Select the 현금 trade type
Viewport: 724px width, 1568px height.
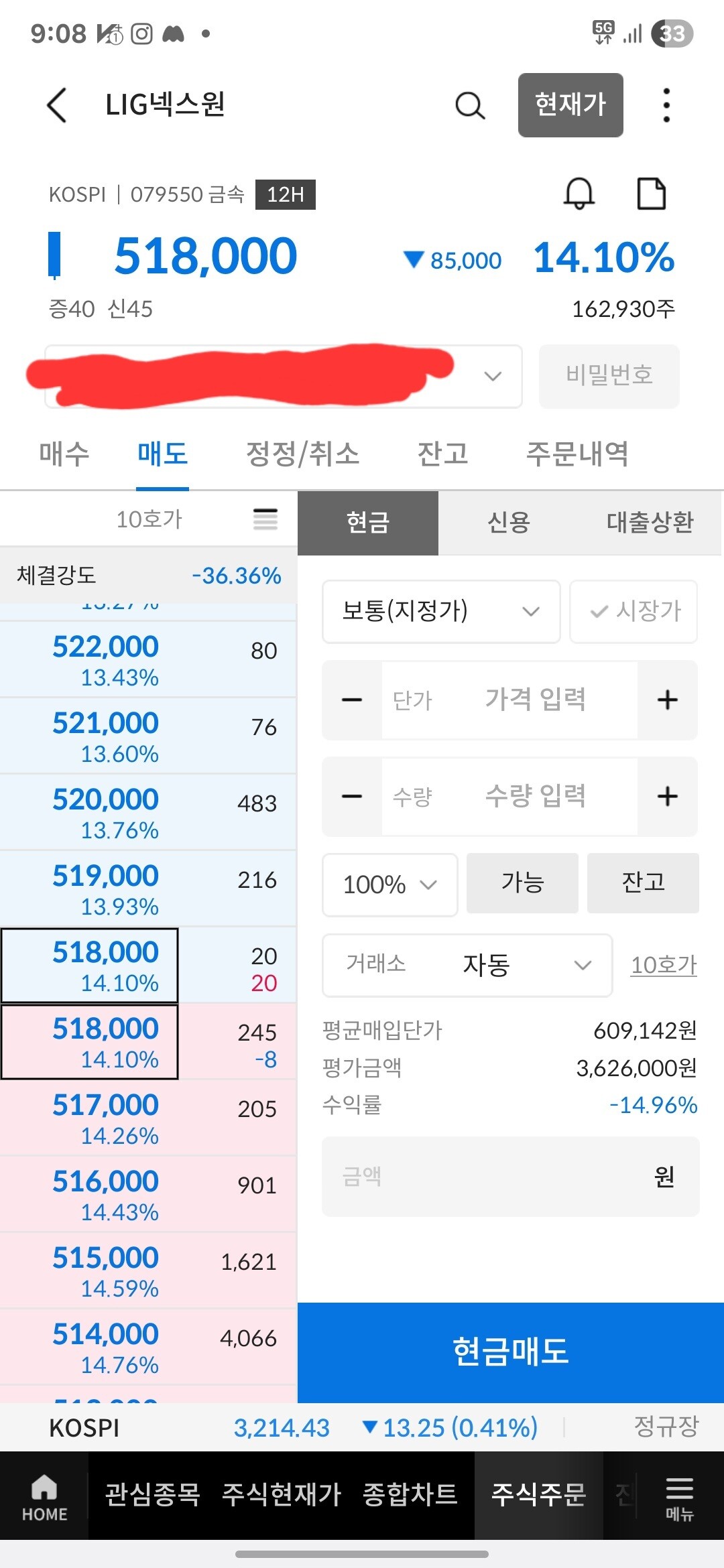point(368,523)
